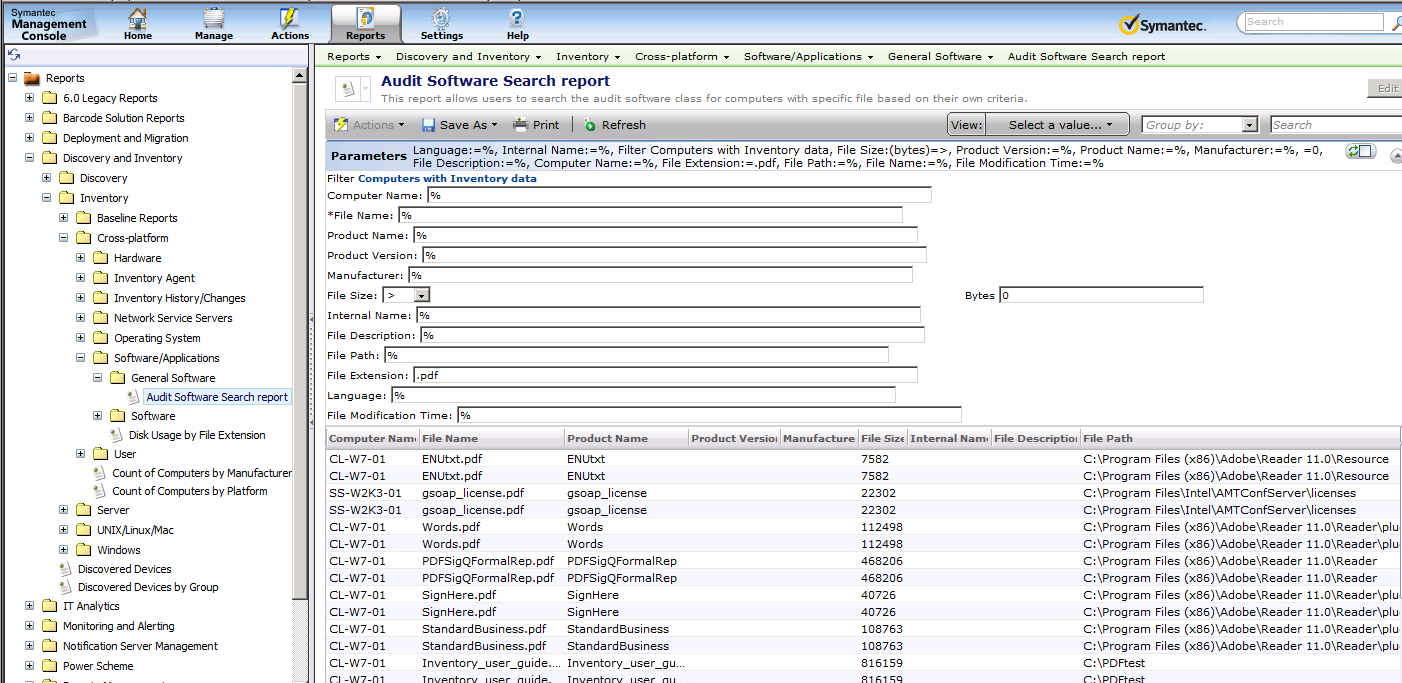Expand the IT Analytics folder
The width and height of the screenshot is (1402, 683).
coord(30,606)
